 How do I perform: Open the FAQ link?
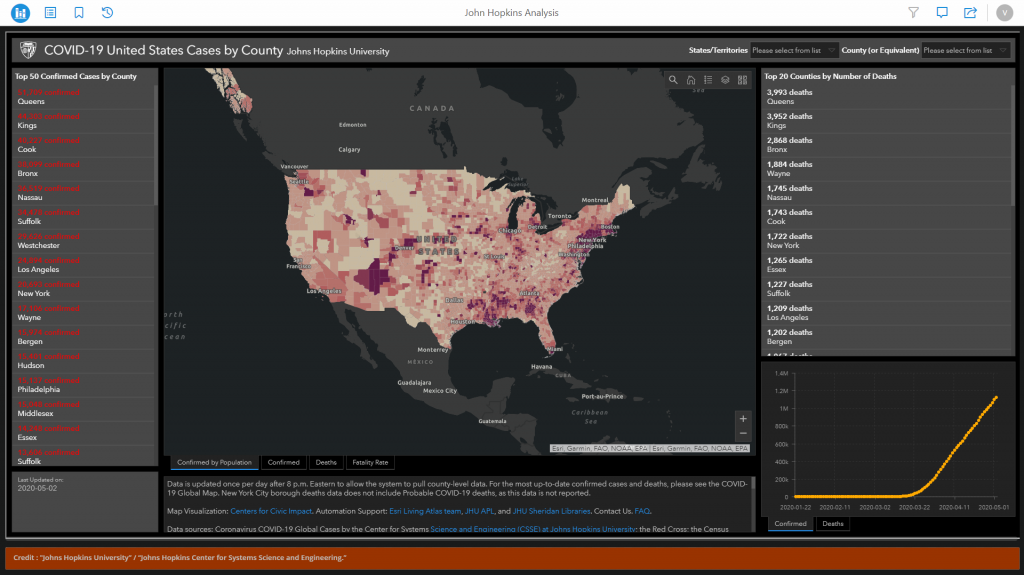pyautogui.click(x=642, y=511)
